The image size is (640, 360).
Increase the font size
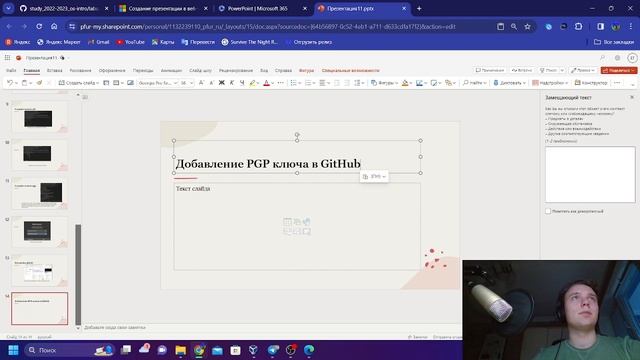click(201, 83)
